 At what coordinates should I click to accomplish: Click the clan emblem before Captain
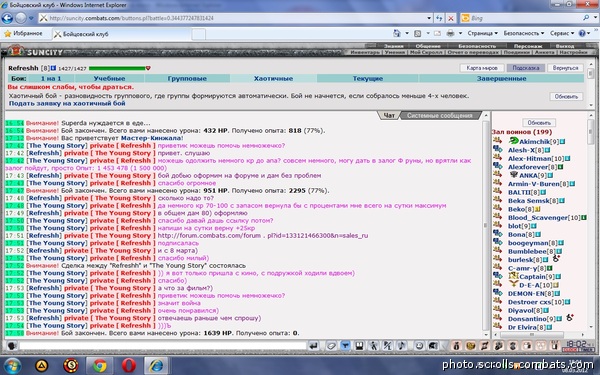tap(513, 276)
